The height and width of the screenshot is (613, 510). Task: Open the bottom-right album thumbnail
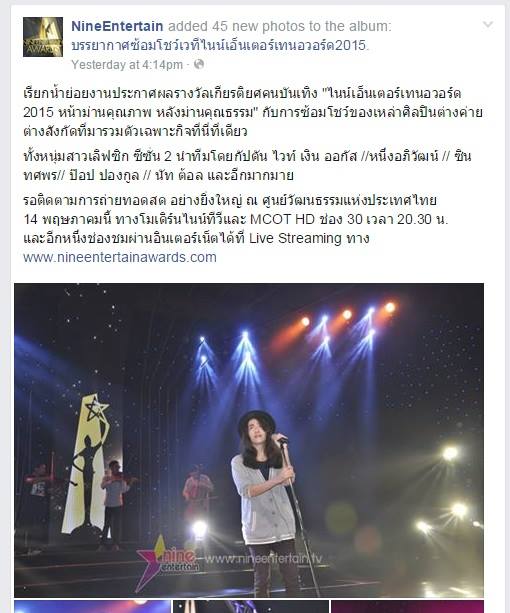point(407,606)
